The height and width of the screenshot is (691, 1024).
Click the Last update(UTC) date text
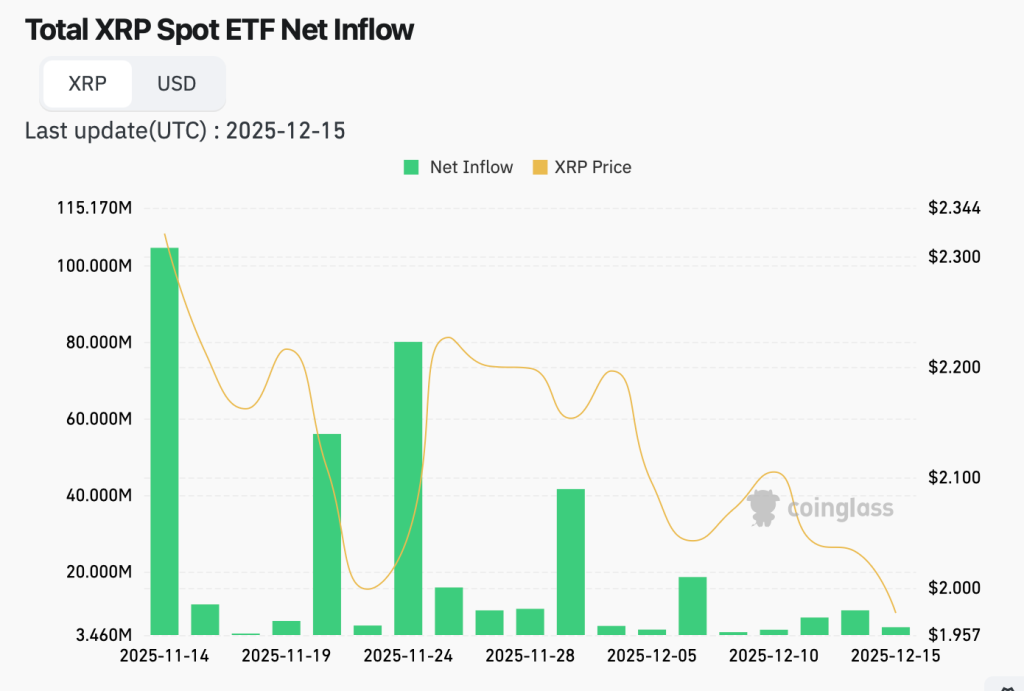(x=185, y=130)
